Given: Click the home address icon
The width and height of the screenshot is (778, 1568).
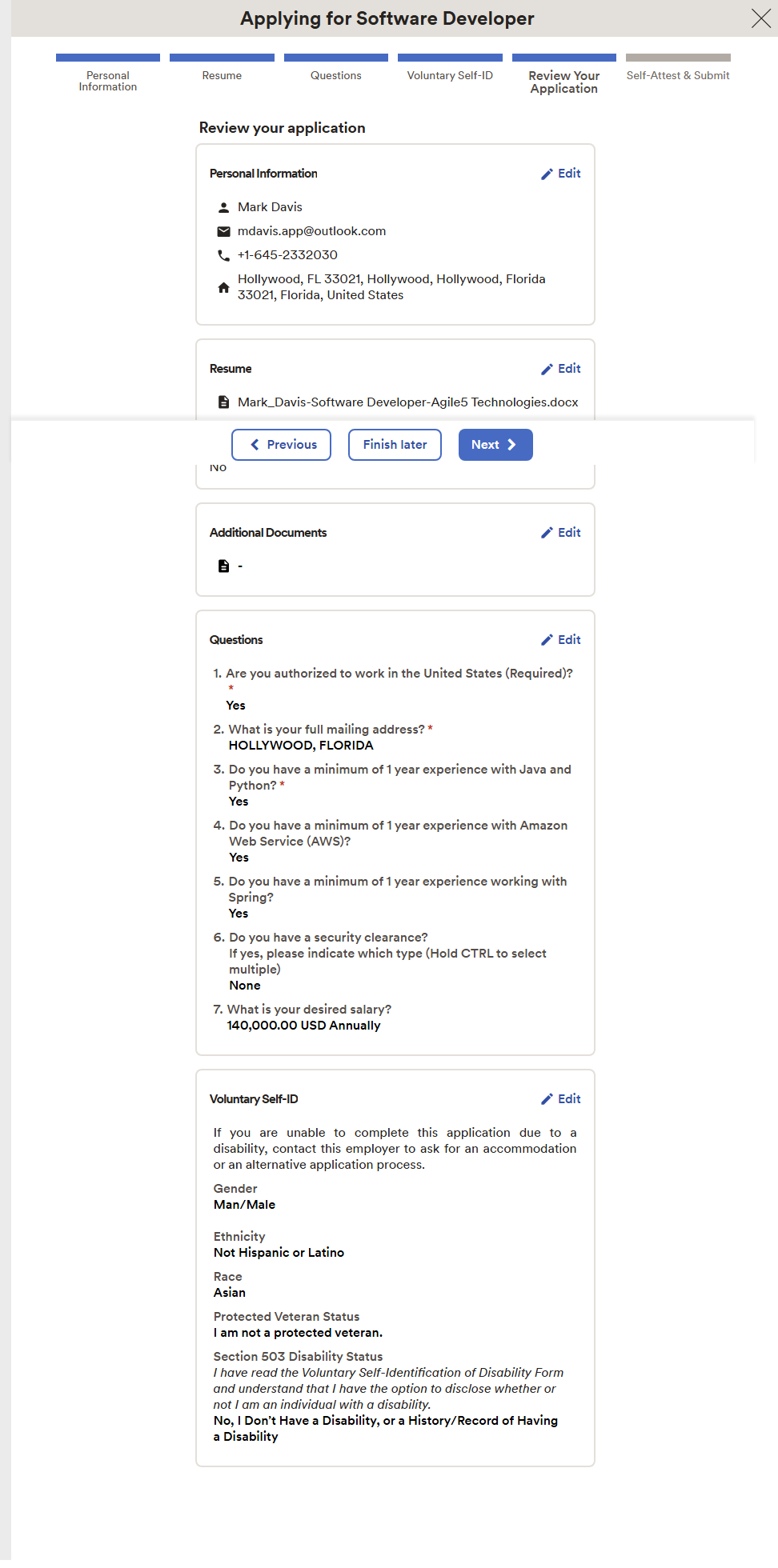Looking at the screenshot, I should point(224,287).
